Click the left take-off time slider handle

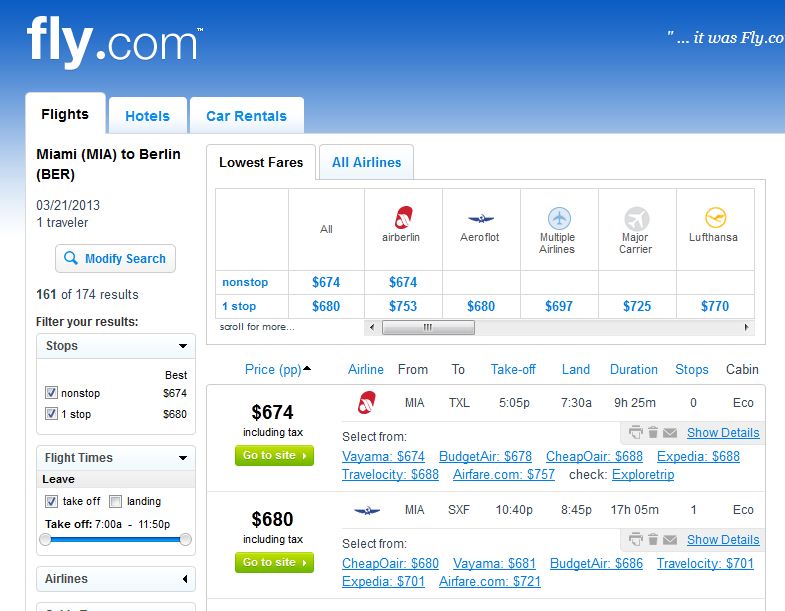point(45,539)
